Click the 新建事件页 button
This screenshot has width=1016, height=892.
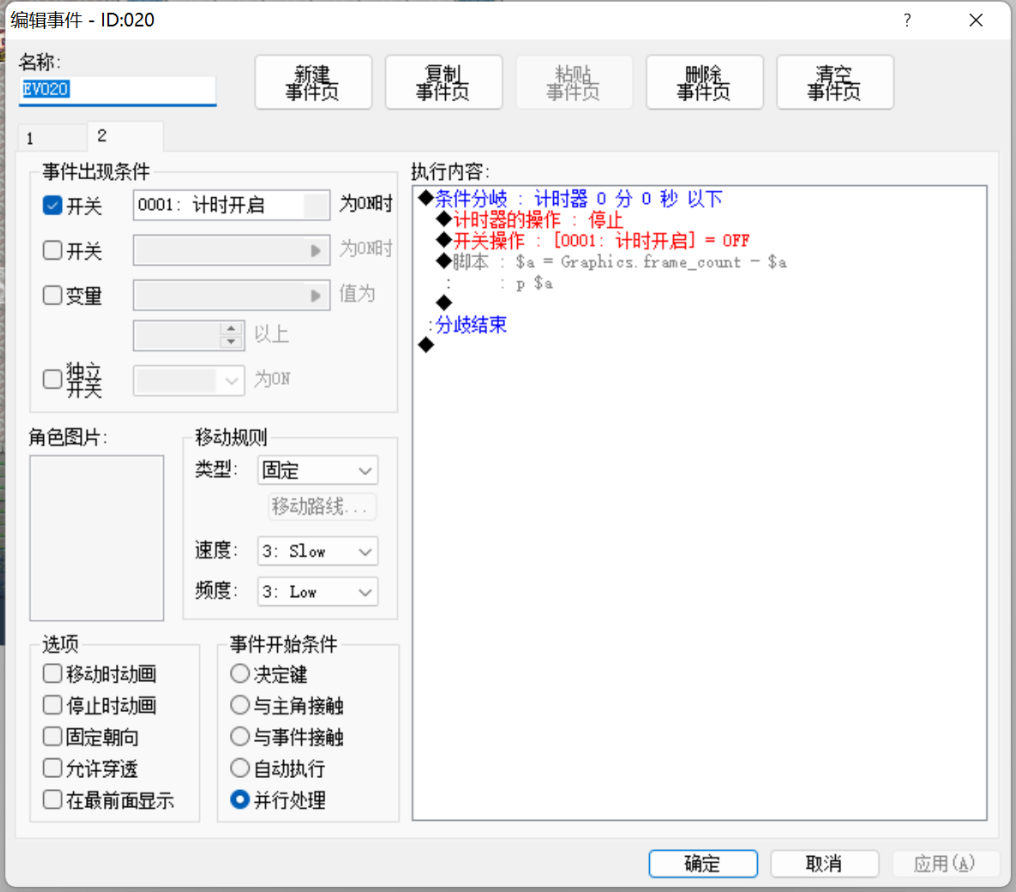point(313,82)
